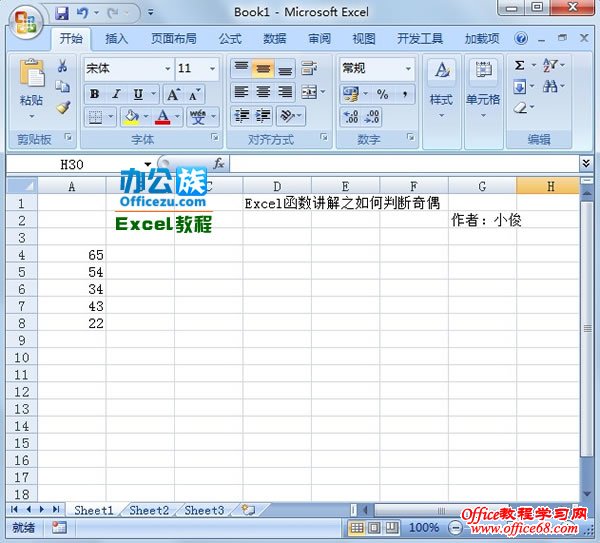Viewport: 600px width, 543px height.
Task: Open the Sheet3 worksheet tab
Action: coord(204,510)
